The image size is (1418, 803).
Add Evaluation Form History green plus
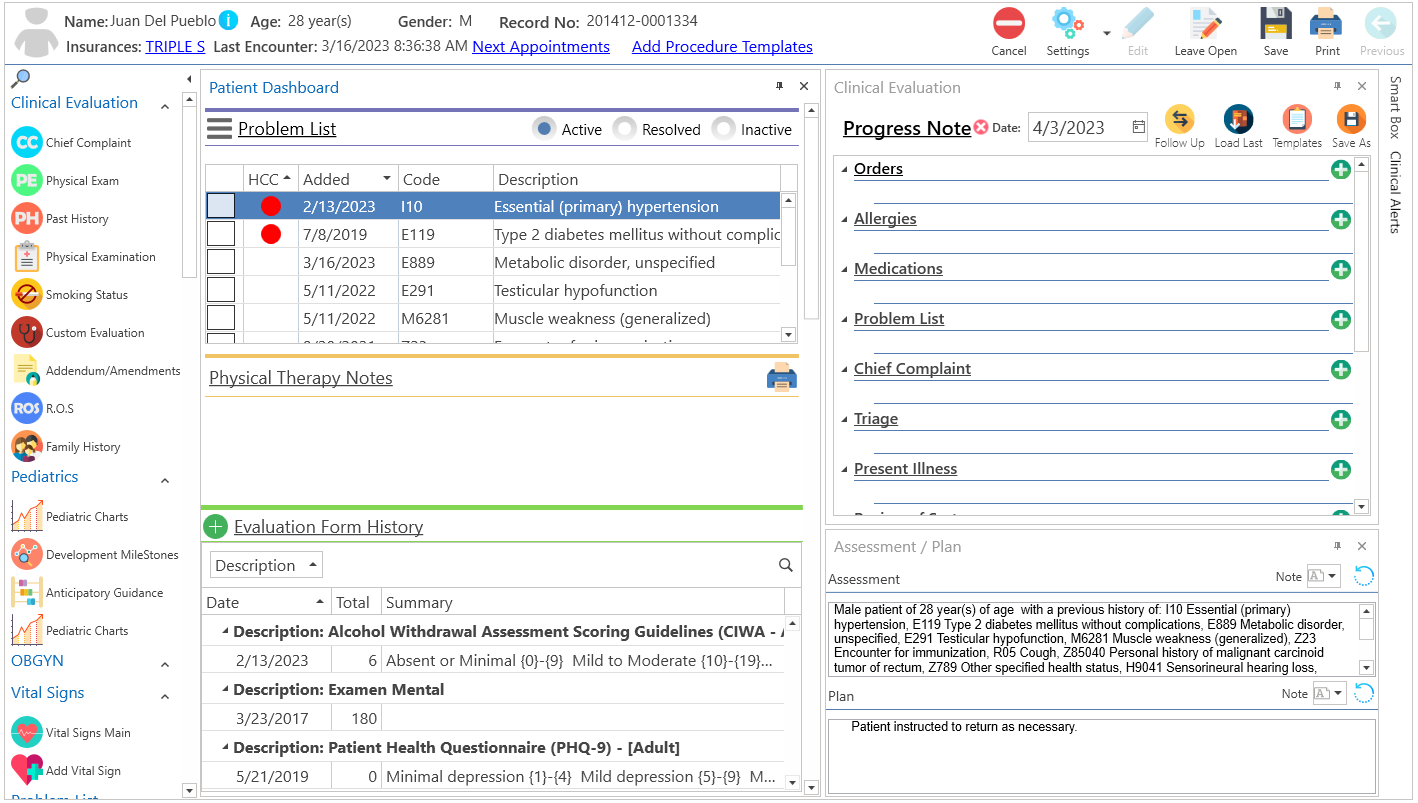point(215,526)
